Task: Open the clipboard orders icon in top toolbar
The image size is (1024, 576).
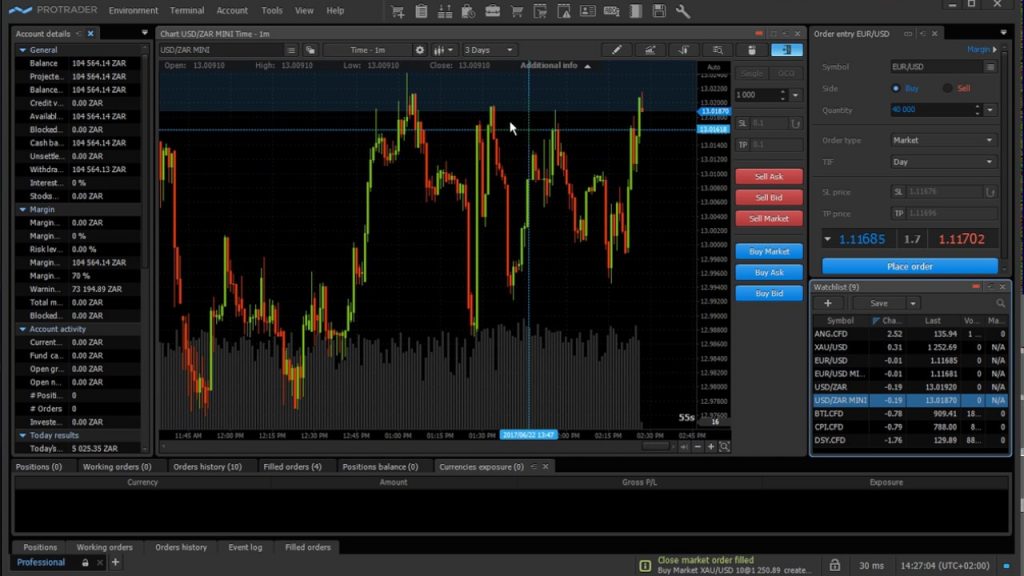Action: tap(421, 11)
